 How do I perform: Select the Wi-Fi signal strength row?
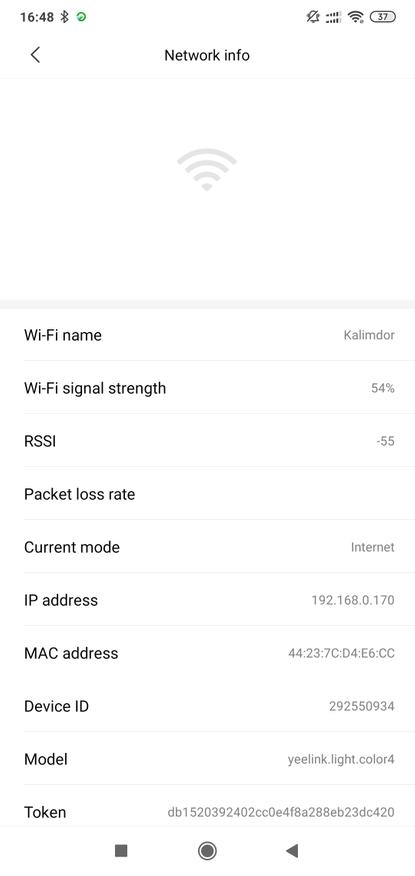coord(209,388)
